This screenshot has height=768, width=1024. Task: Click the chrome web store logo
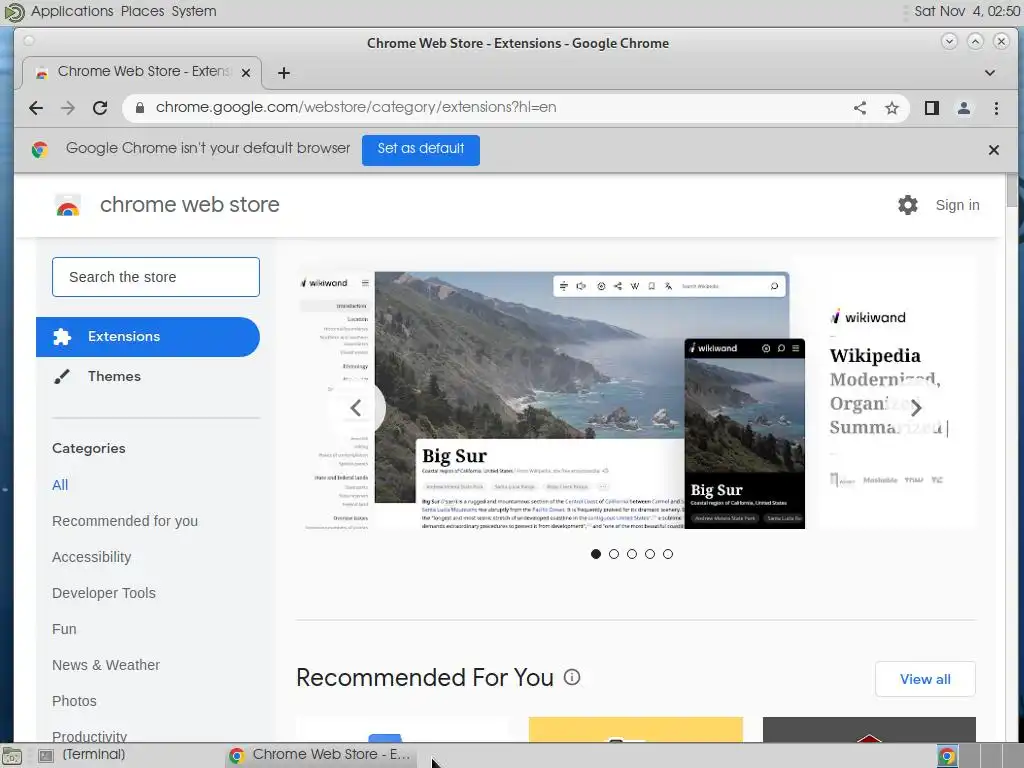[x=67, y=206]
